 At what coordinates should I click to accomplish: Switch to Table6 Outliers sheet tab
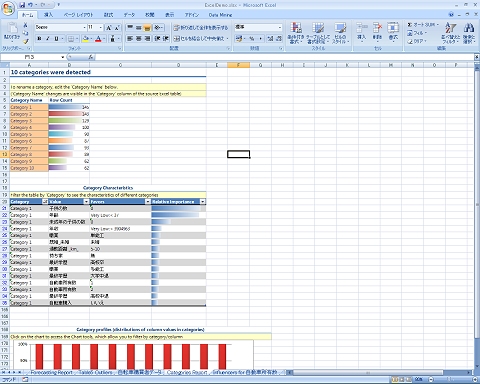[95, 372]
